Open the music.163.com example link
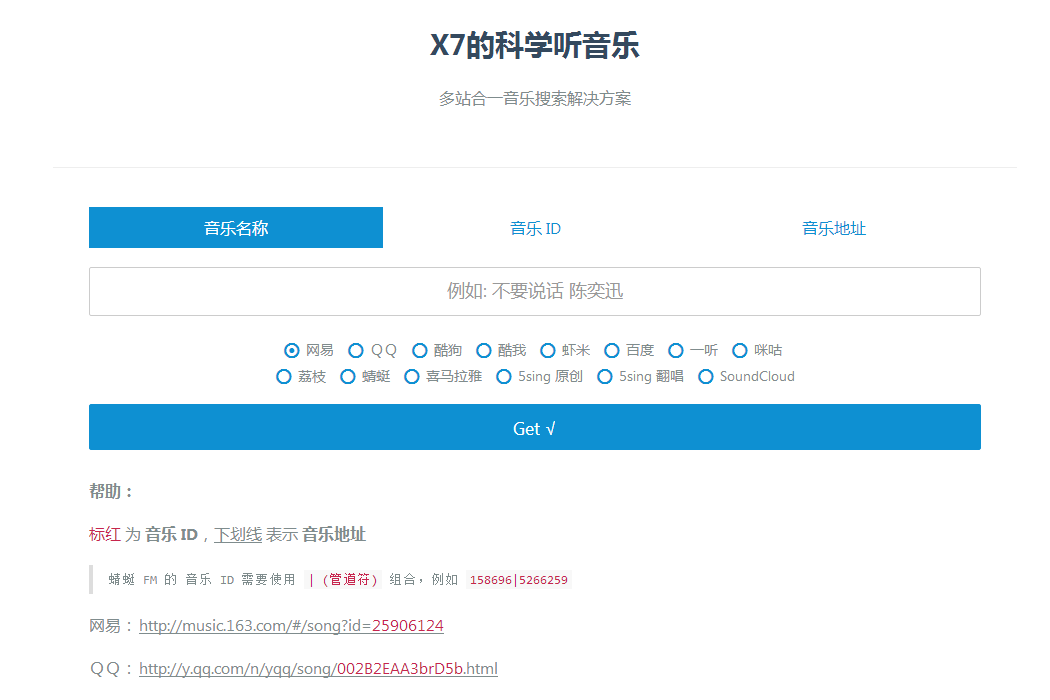 click(x=291, y=626)
